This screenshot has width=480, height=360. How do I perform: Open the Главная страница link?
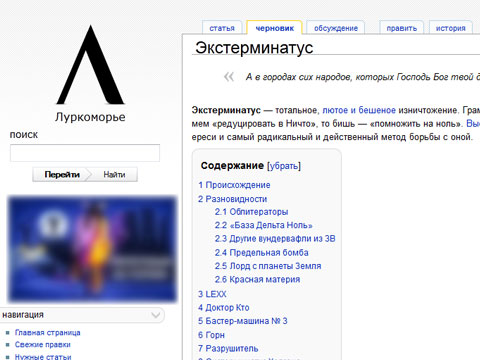48,333
